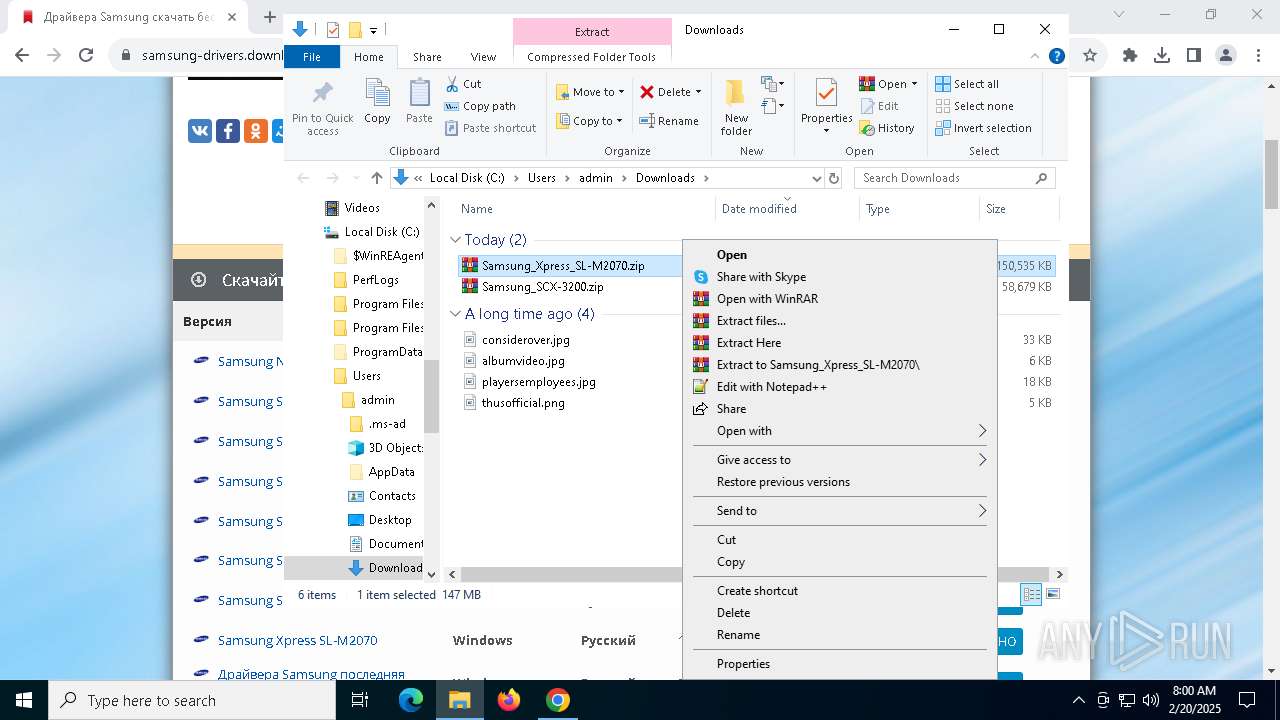Click Samsung Xpress SL-M2070 webpage link

pos(297,640)
